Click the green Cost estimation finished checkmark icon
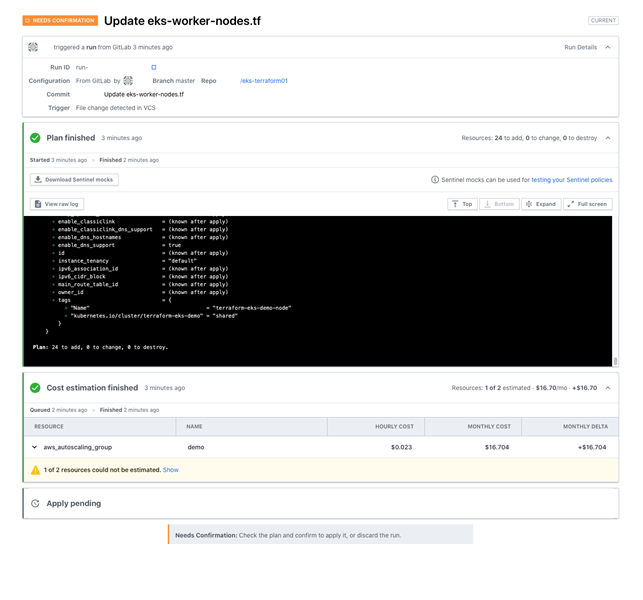 point(35,388)
